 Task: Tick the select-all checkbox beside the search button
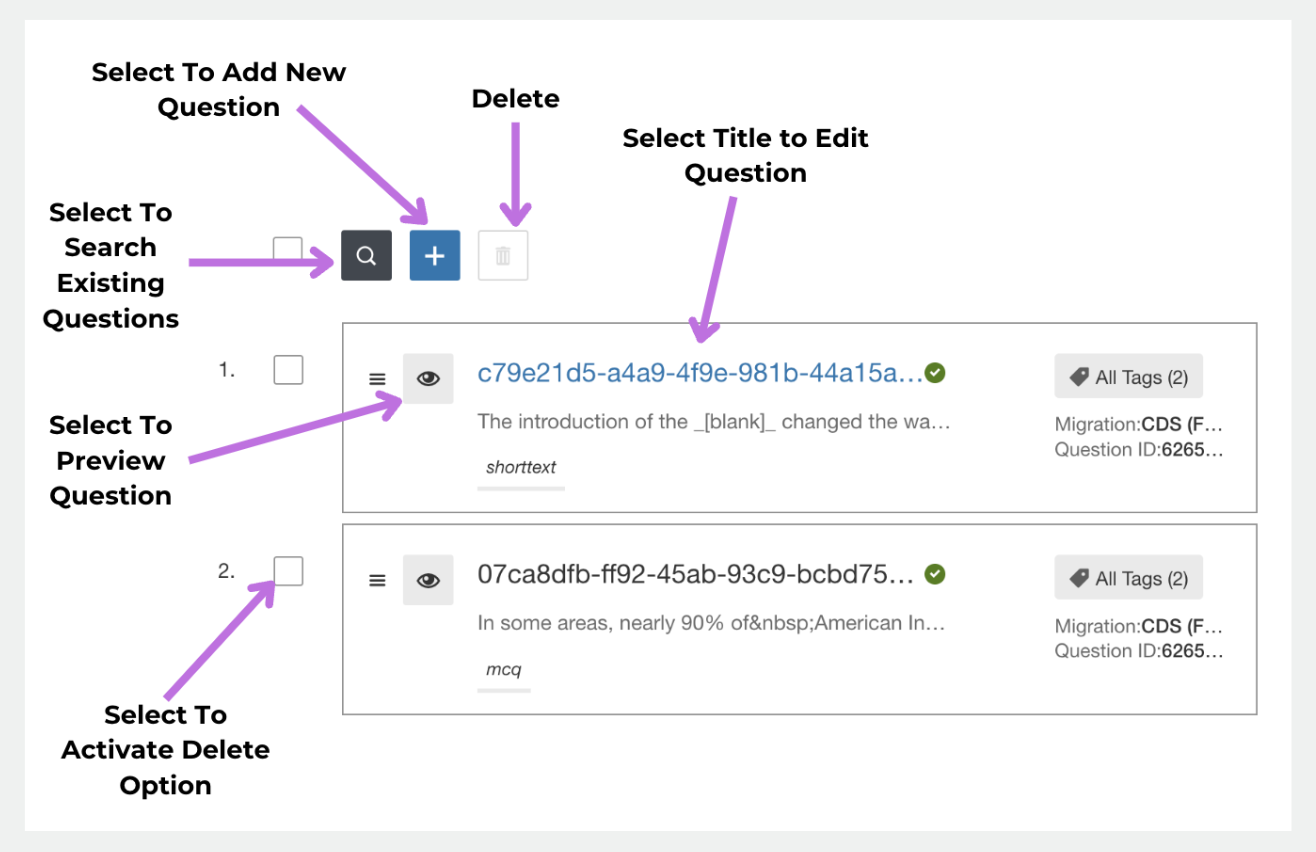pyautogui.click(x=288, y=248)
